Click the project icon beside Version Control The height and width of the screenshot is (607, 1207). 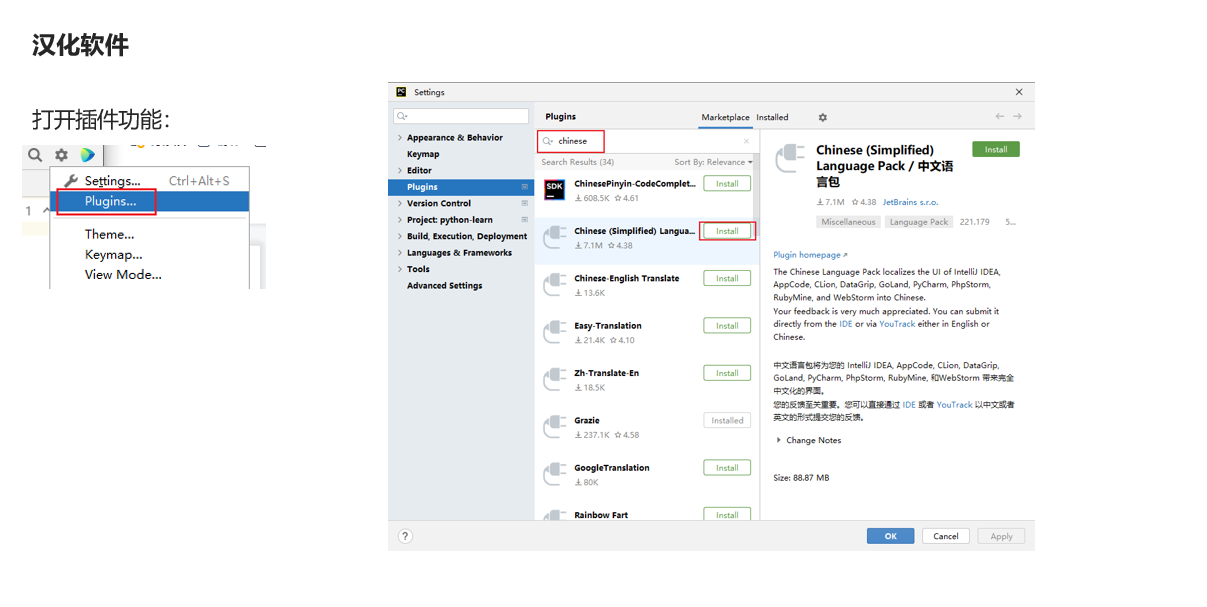pyautogui.click(x=524, y=203)
